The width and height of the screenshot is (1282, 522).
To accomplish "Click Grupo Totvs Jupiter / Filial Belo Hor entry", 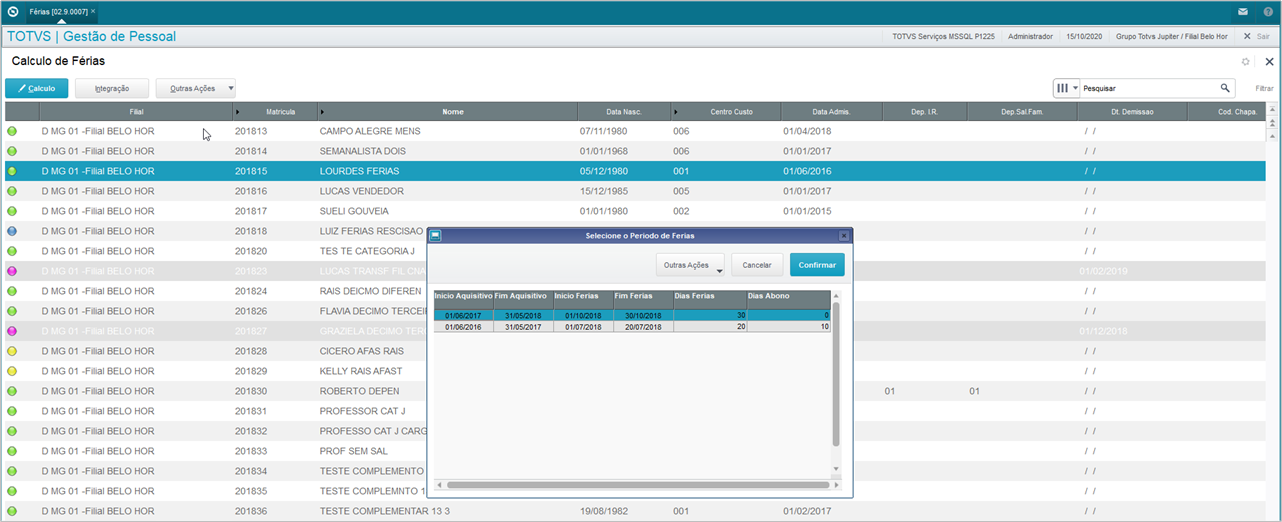I will (1170, 36).
